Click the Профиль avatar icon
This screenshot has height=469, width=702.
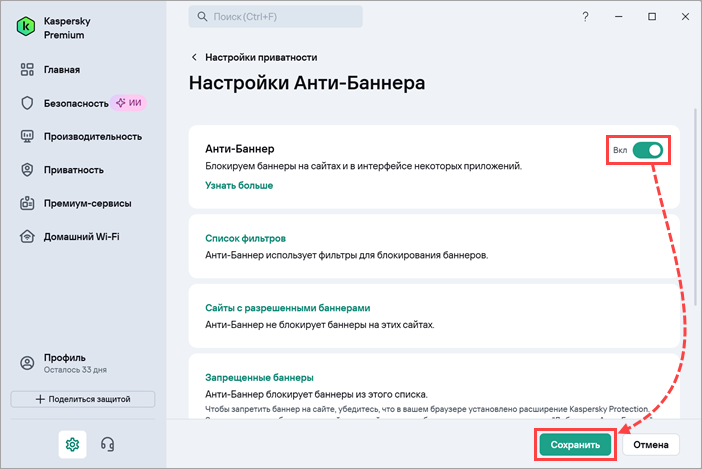click(x=27, y=363)
